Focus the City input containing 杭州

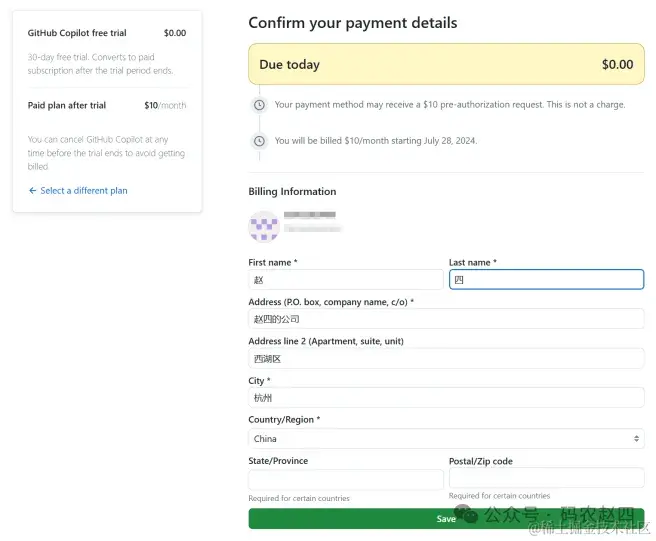click(445, 398)
